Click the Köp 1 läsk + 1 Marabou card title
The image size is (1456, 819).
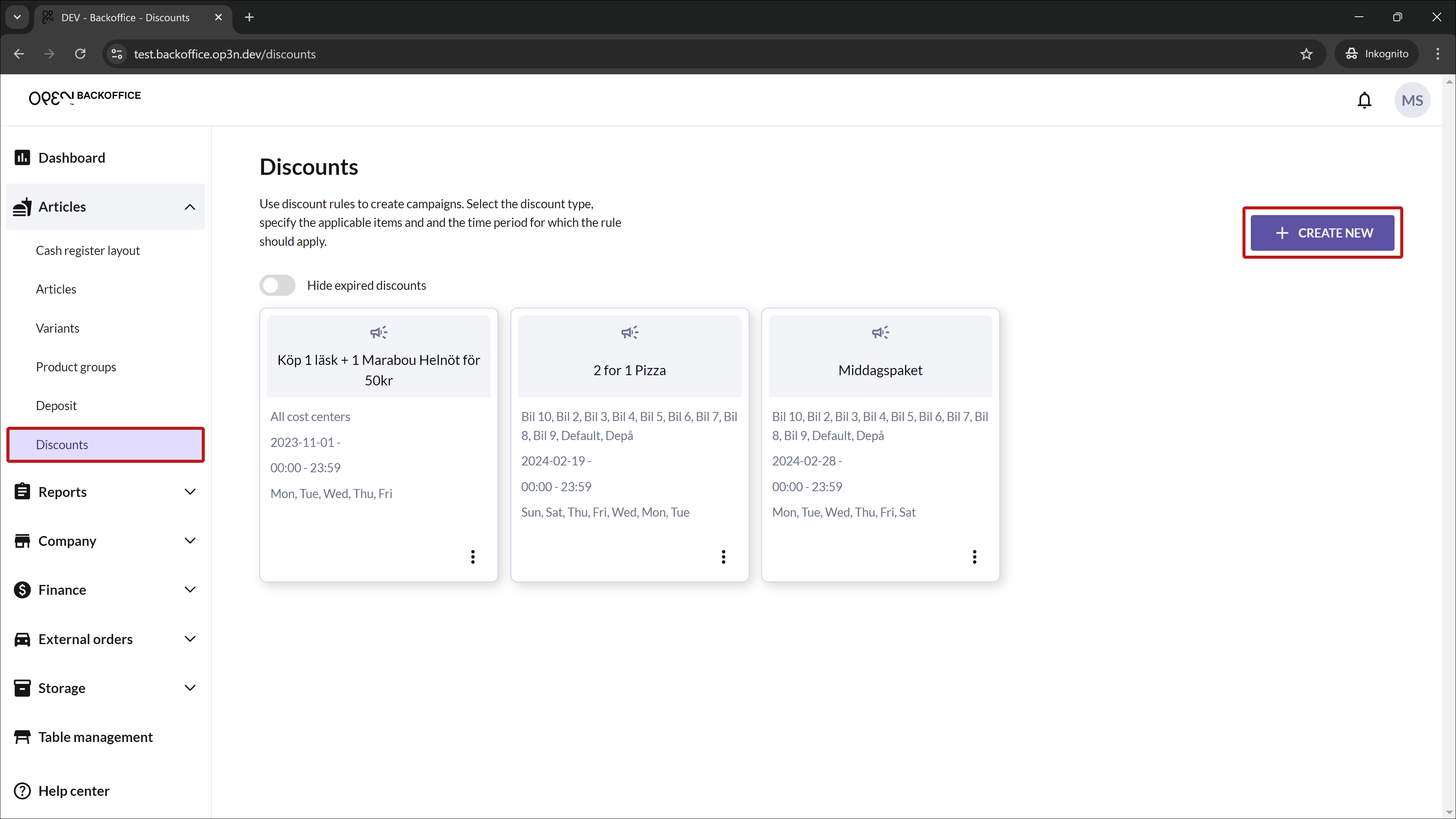pos(379,370)
